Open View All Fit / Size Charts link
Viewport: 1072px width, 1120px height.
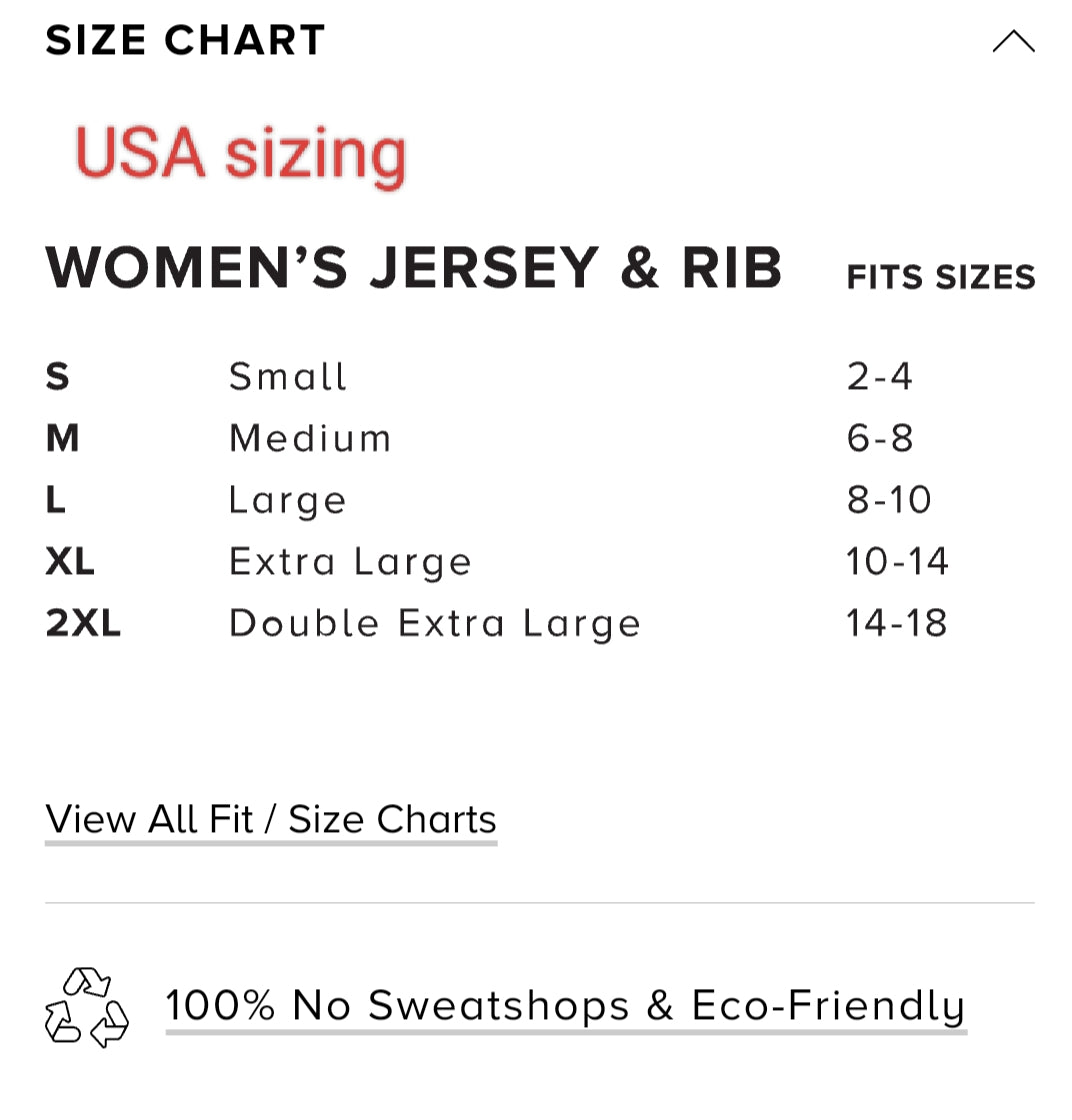point(271,819)
